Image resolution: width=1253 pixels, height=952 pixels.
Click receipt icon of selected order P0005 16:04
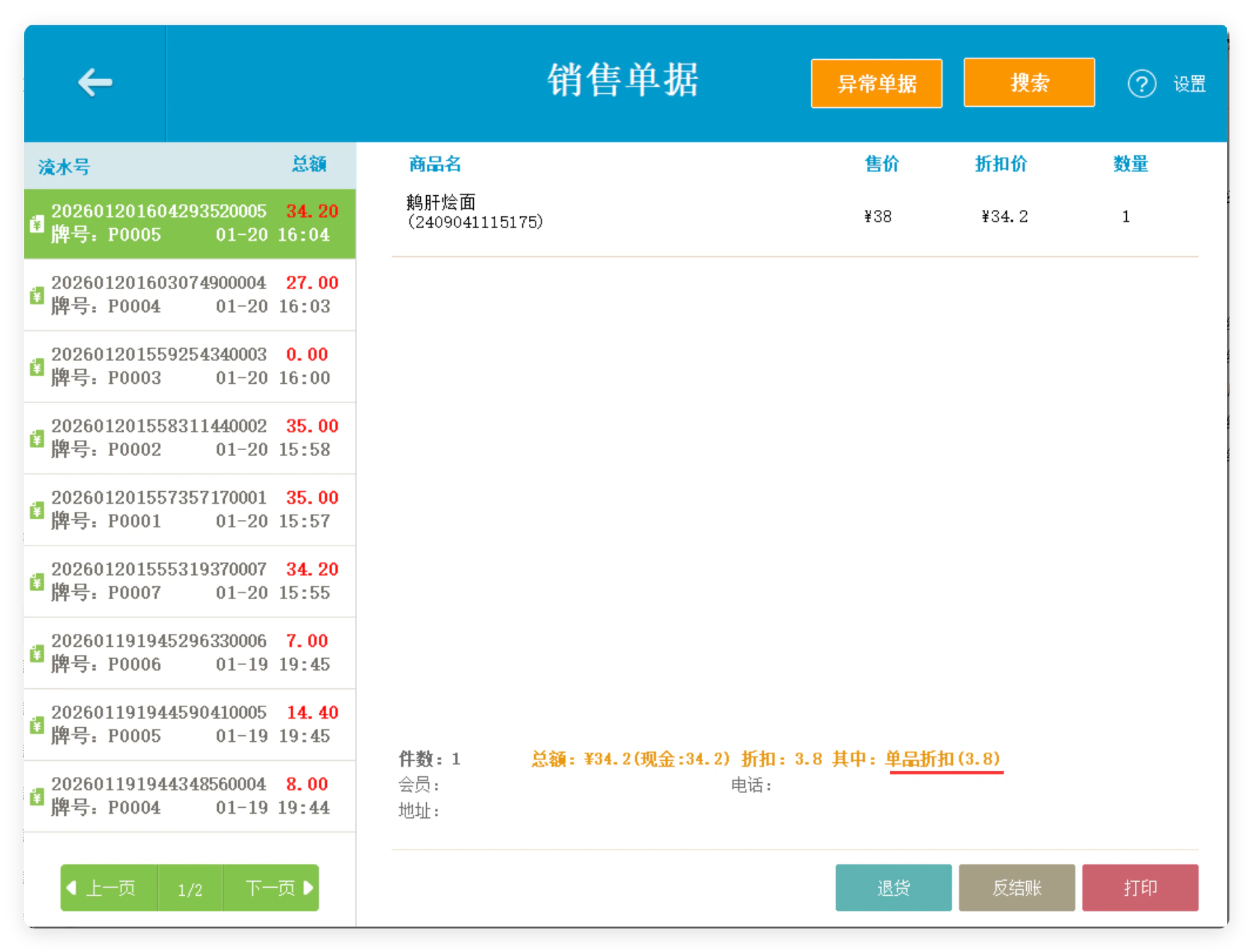coord(37,223)
